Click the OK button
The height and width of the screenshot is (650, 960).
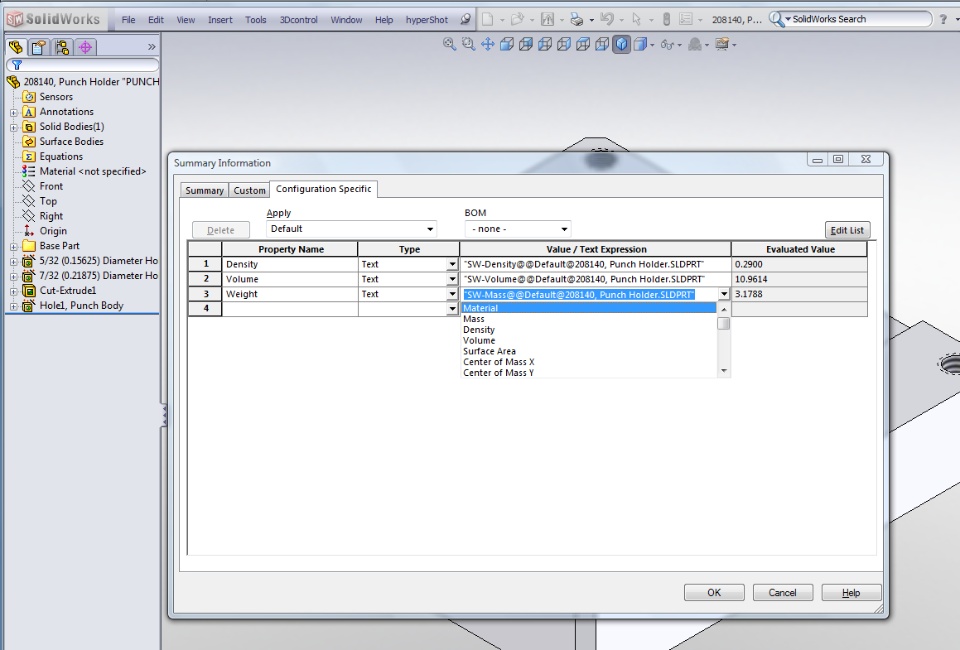(x=714, y=592)
